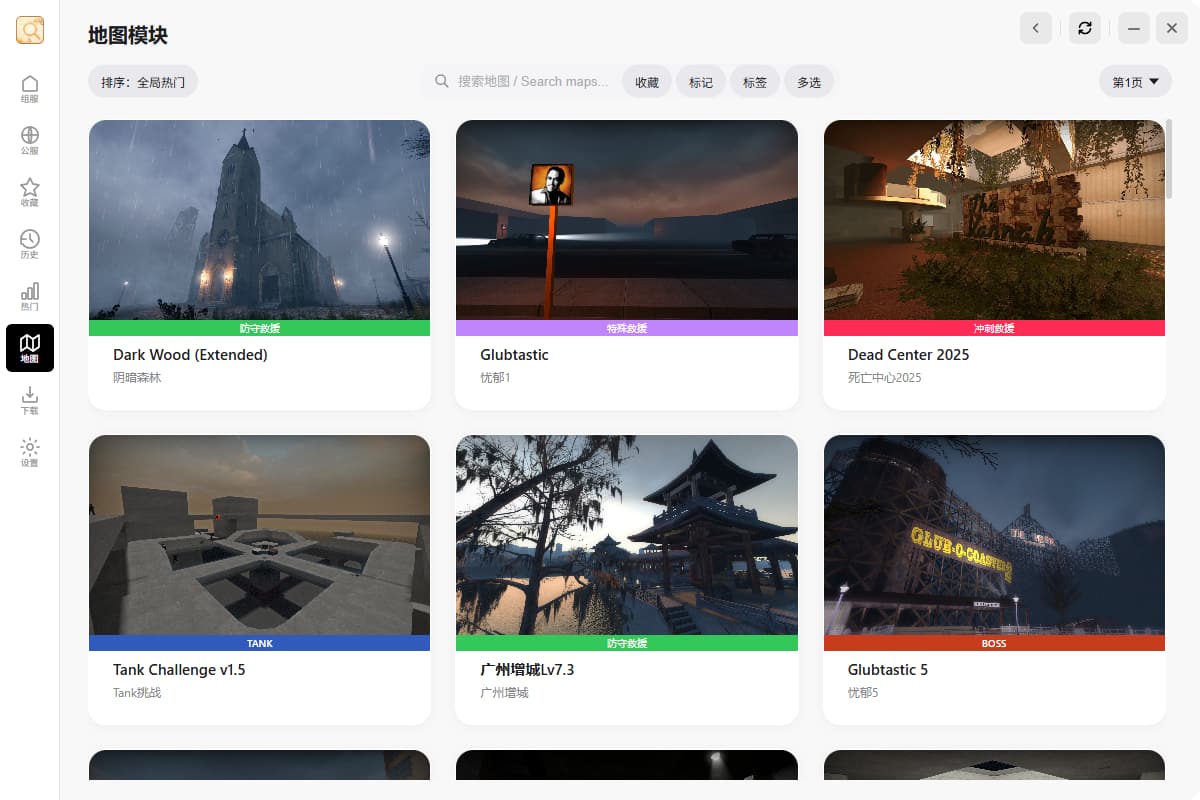
Task: Open the 下载 download icon in sidebar
Action: coord(30,400)
